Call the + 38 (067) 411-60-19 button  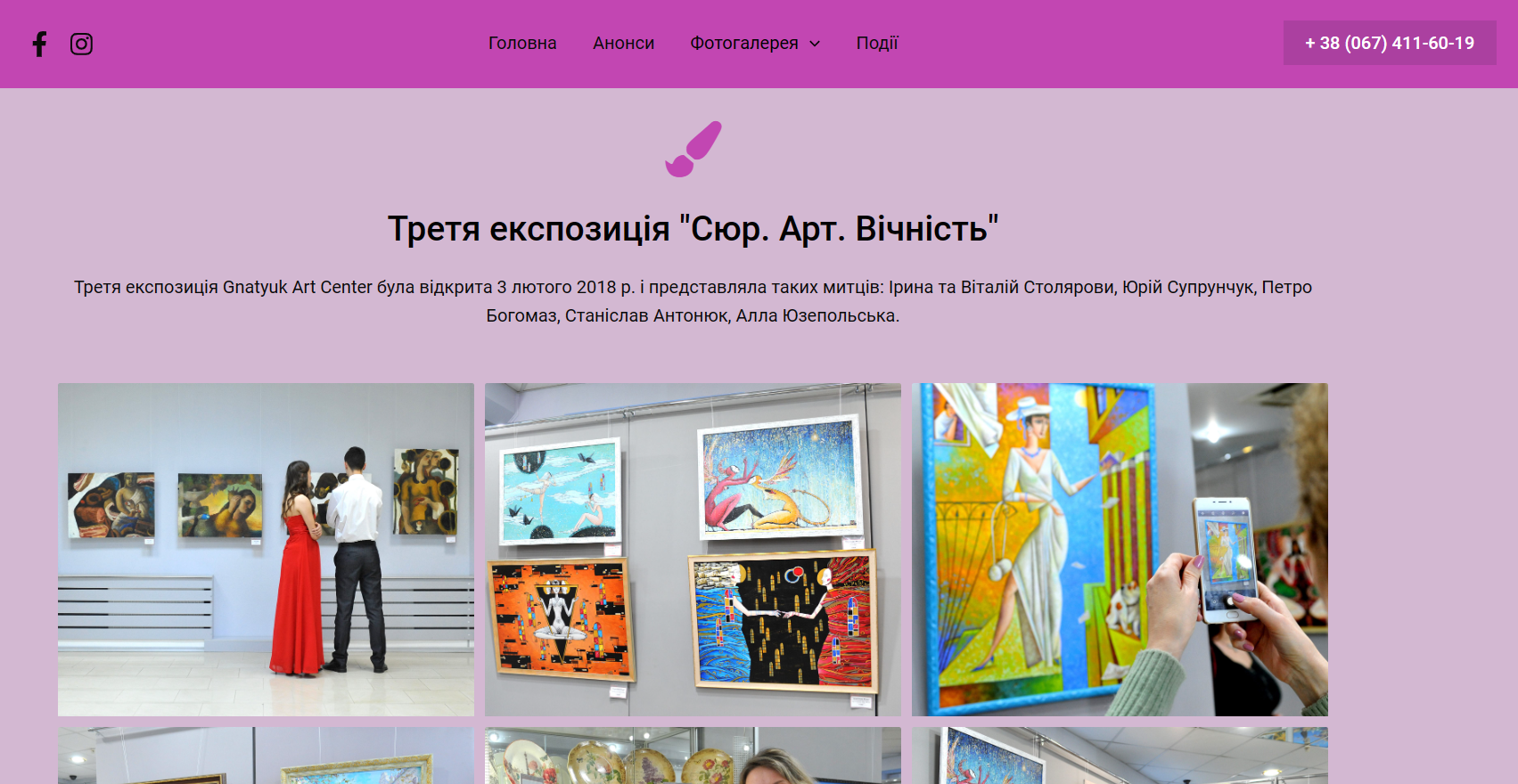point(1390,43)
